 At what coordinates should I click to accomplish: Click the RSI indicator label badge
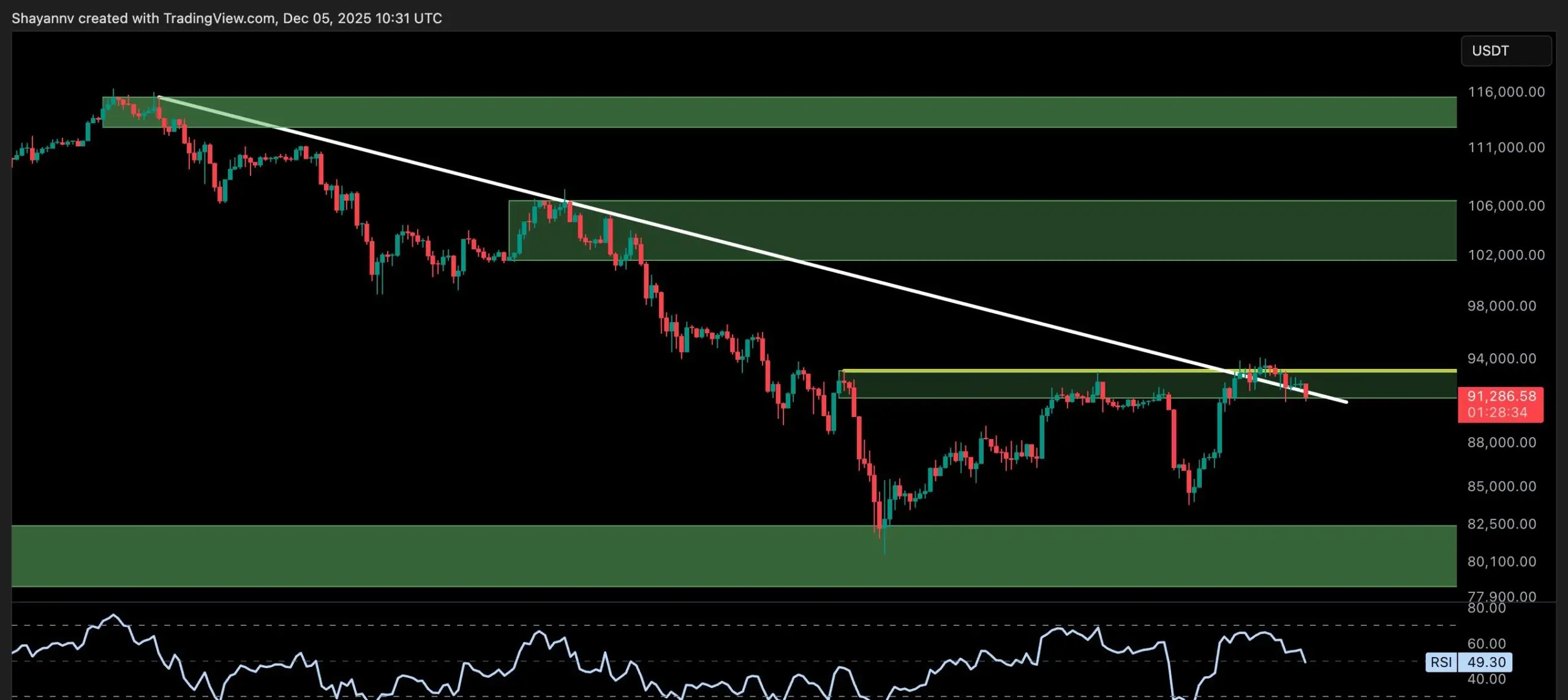click(x=1441, y=662)
